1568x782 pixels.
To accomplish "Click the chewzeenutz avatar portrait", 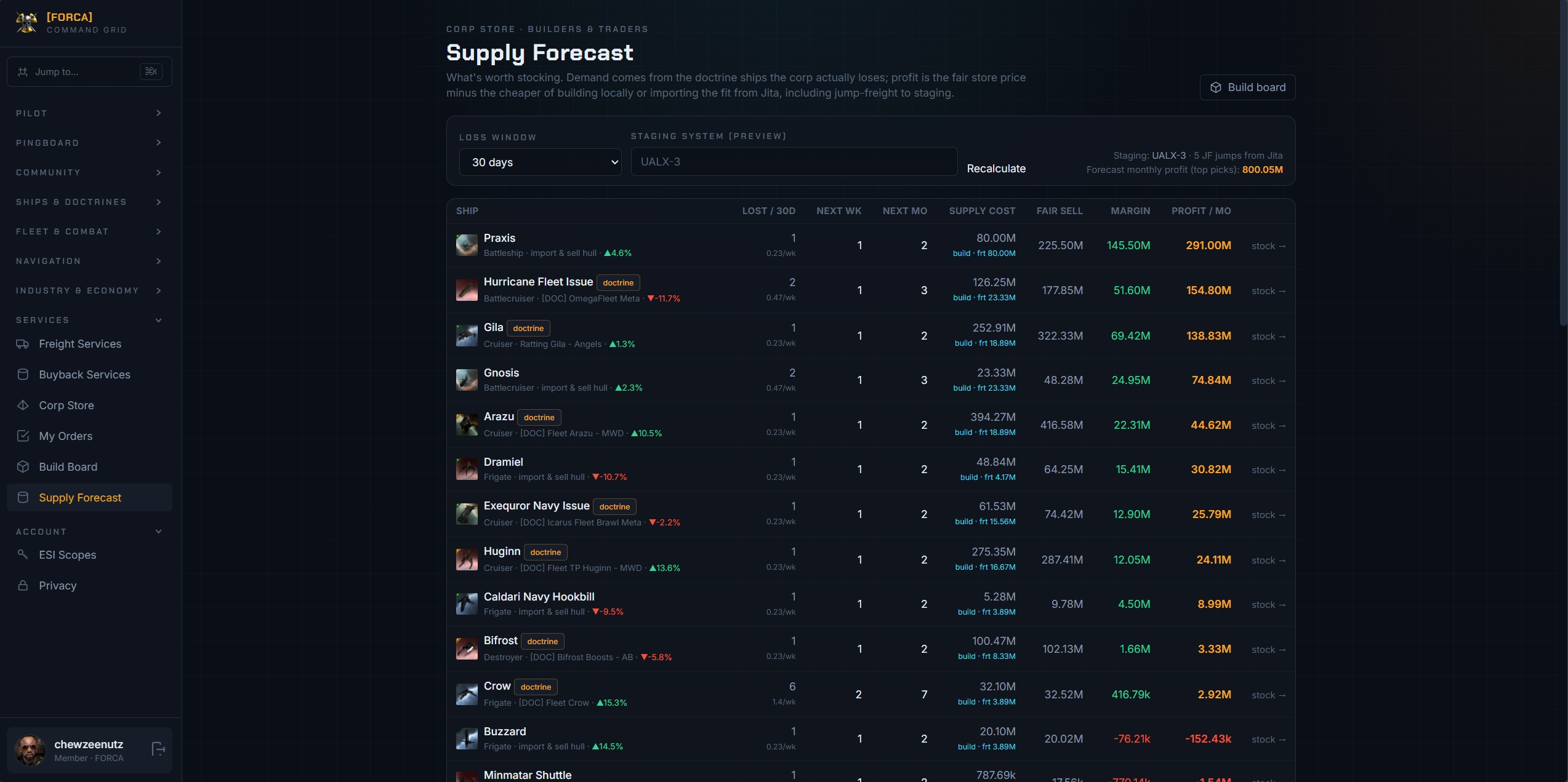I will tap(30, 750).
